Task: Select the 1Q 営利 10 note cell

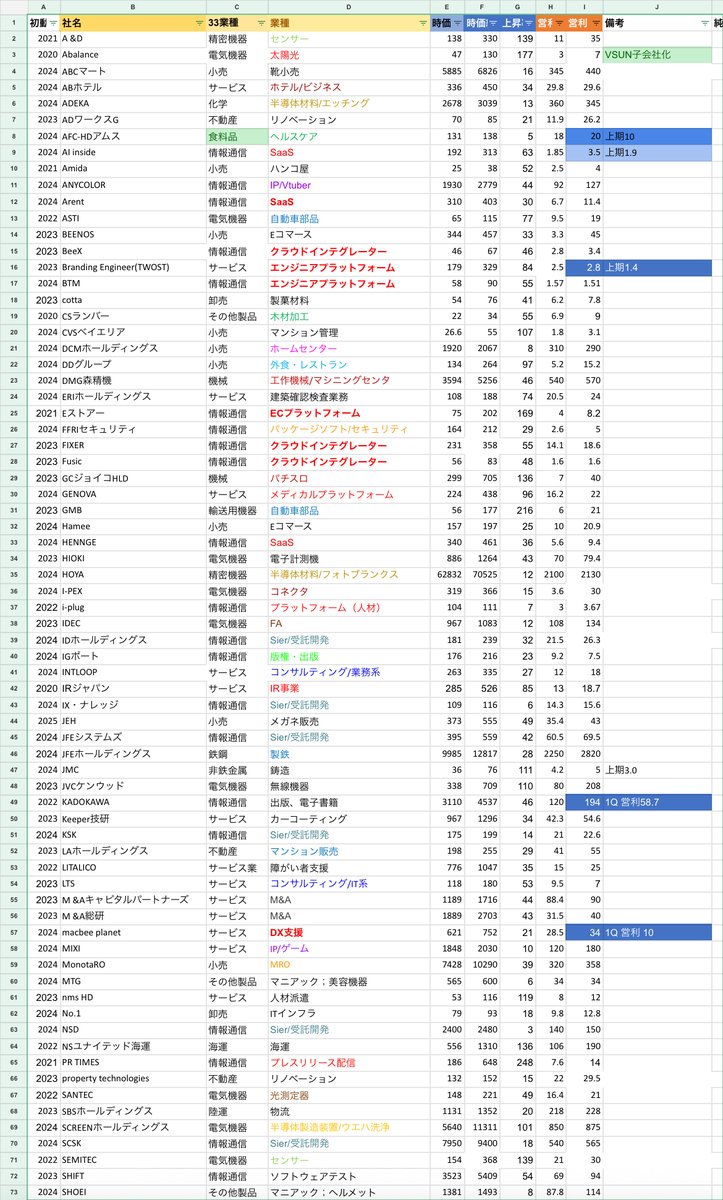Action: coord(656,932)
